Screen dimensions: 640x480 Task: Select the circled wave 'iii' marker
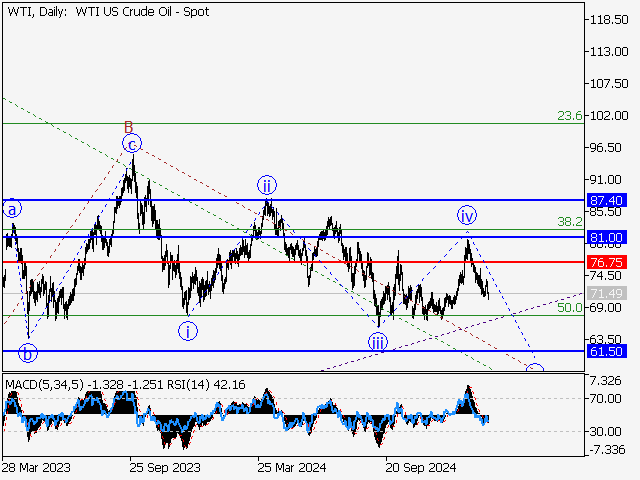pyautogui.click(x=377, y=342)
